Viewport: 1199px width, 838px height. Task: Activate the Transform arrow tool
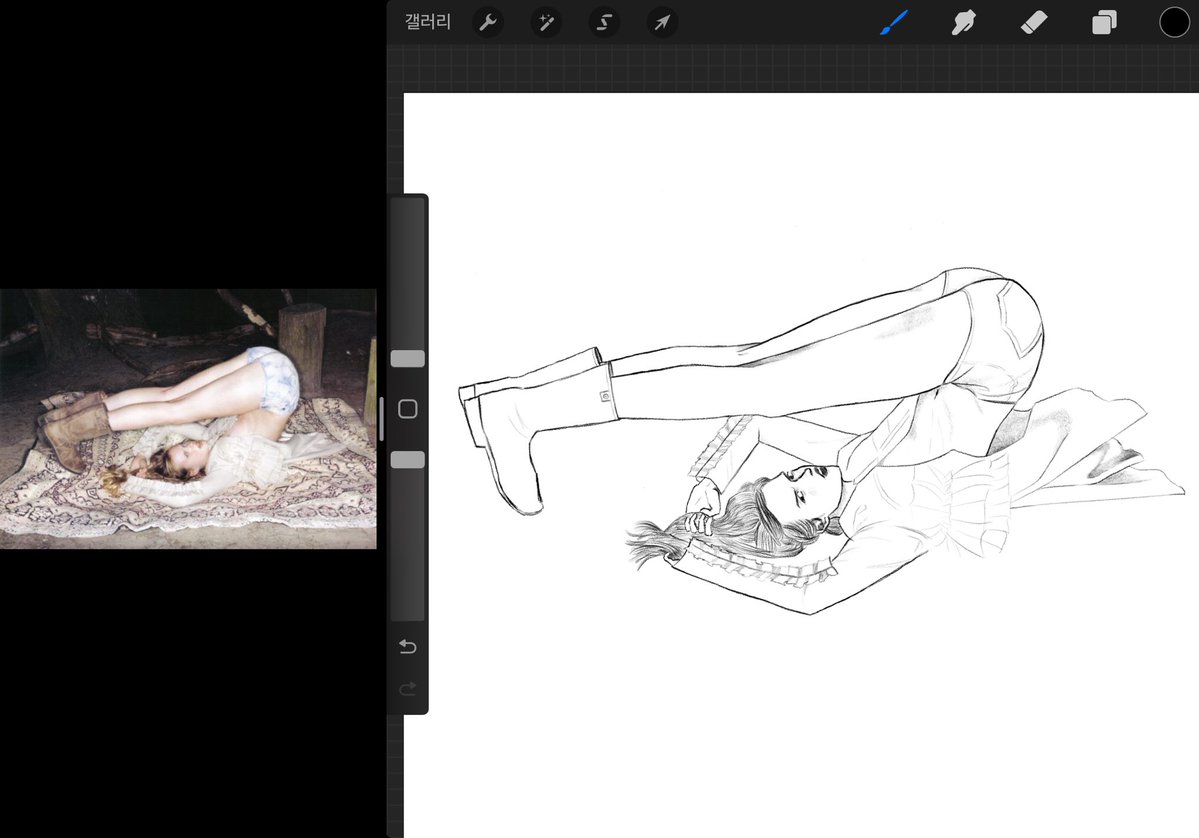[x=662, y=23]
